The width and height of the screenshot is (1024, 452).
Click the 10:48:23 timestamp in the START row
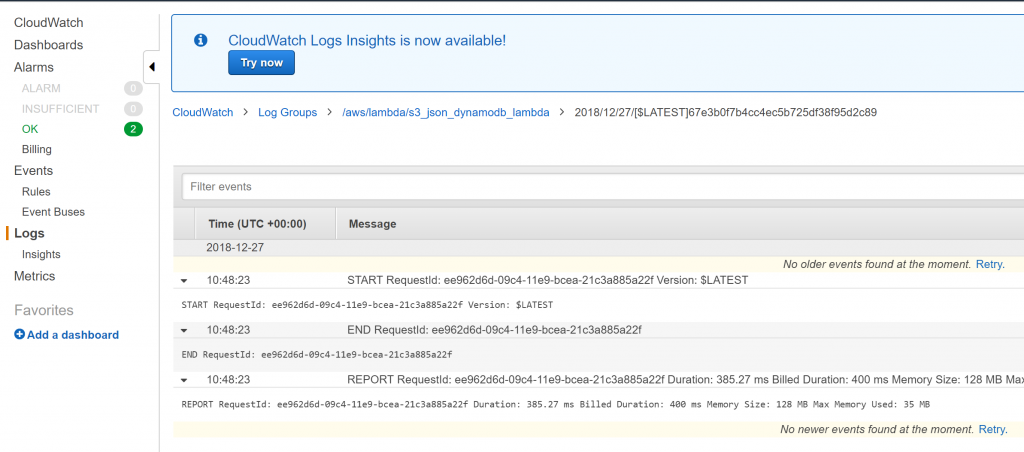[x=228, y=280]
